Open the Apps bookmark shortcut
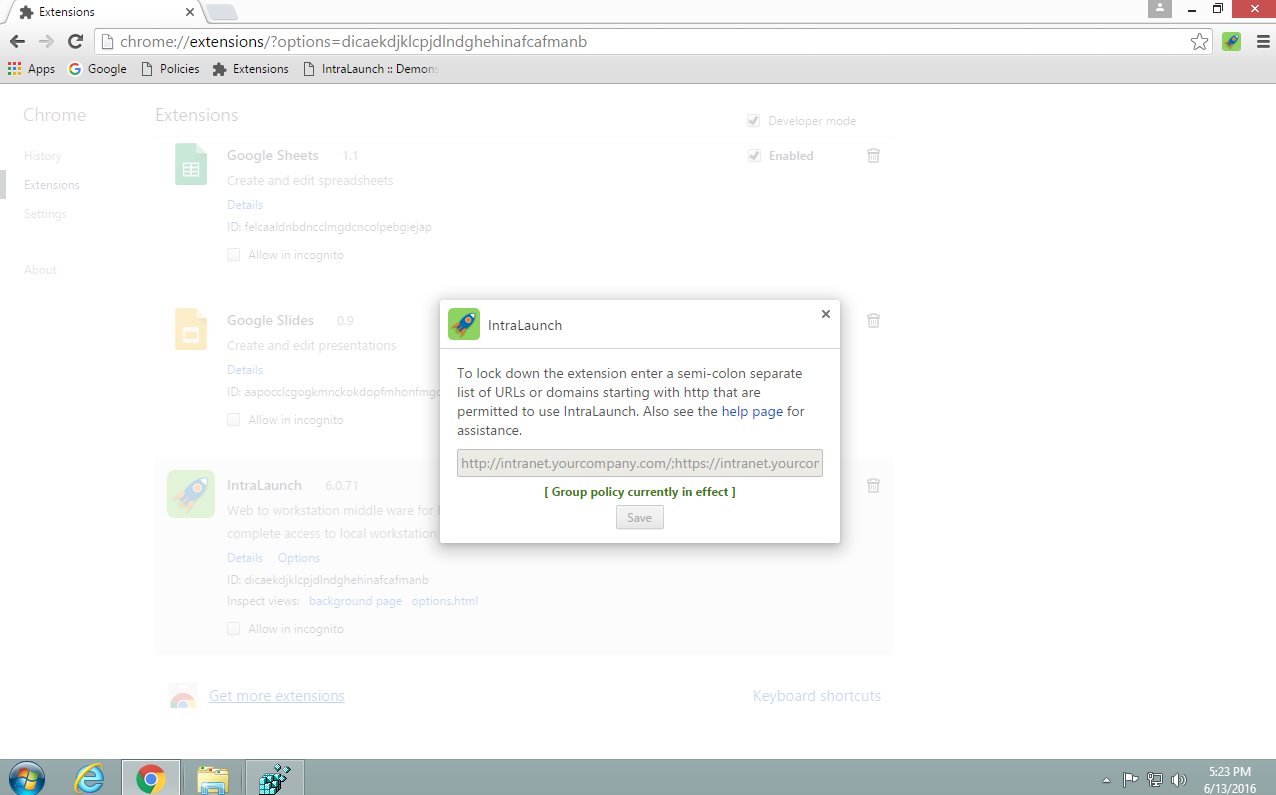1276x795 pixels. tap(31, 69)
